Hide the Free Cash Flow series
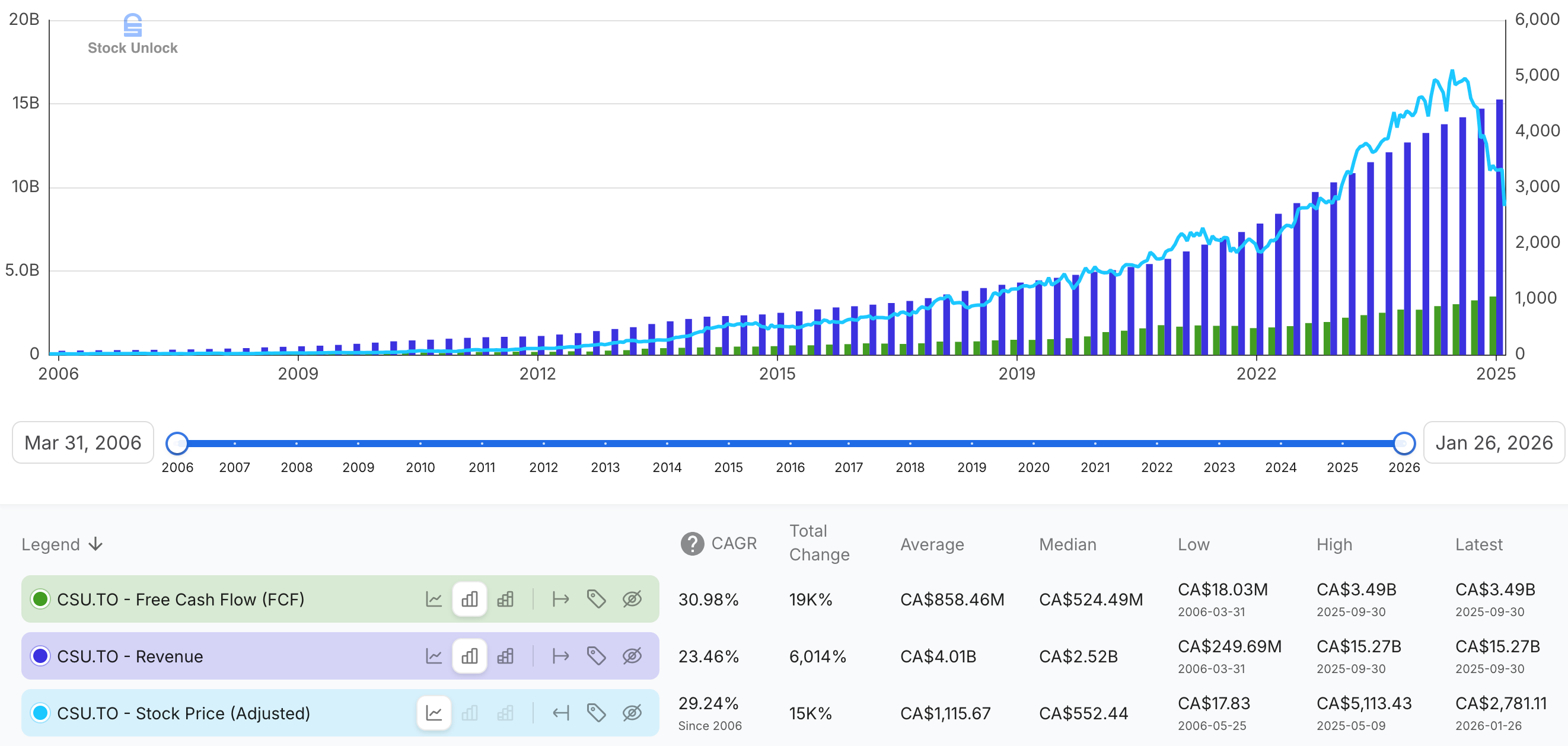 (632, 600)
